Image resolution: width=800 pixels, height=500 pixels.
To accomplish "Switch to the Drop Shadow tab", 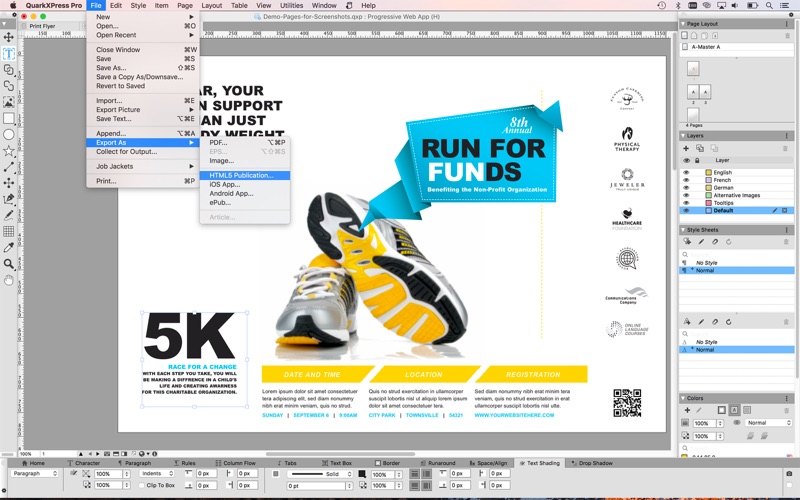I will [x=595, y=463].
